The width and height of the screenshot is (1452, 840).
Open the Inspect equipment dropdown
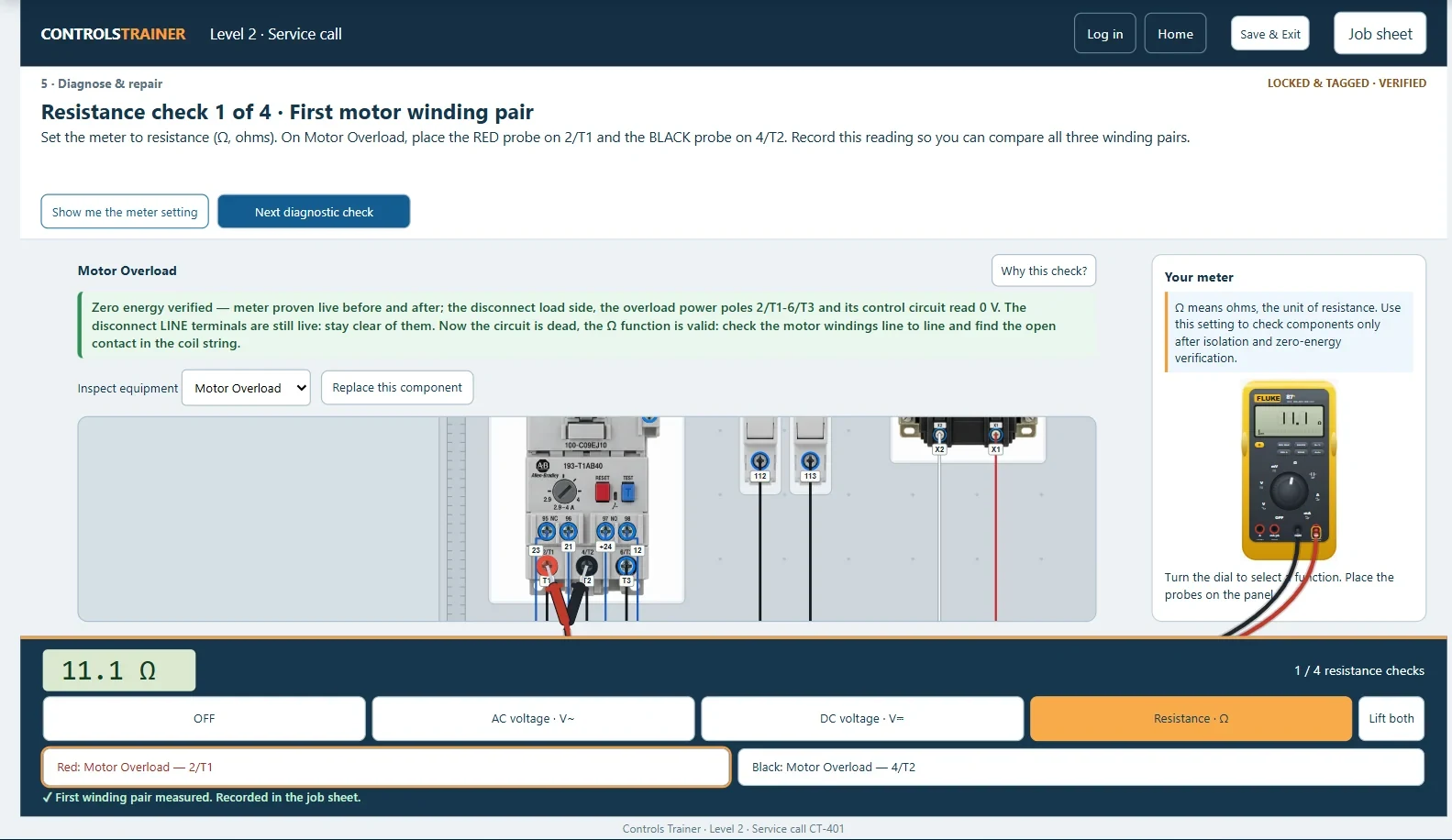pos(246,388)
